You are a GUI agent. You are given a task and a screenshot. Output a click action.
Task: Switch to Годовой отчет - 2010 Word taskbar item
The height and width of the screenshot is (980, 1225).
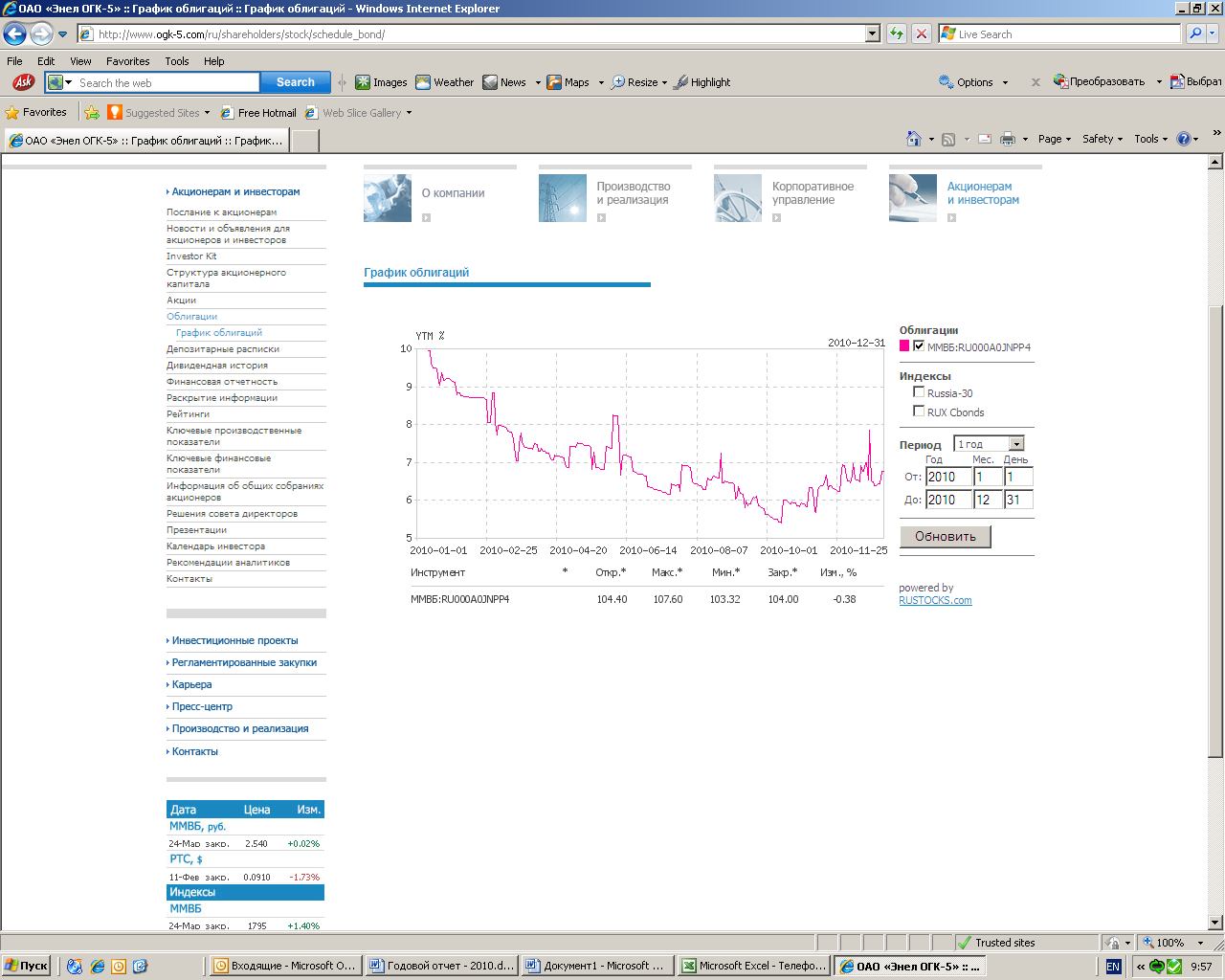point(442,966)
